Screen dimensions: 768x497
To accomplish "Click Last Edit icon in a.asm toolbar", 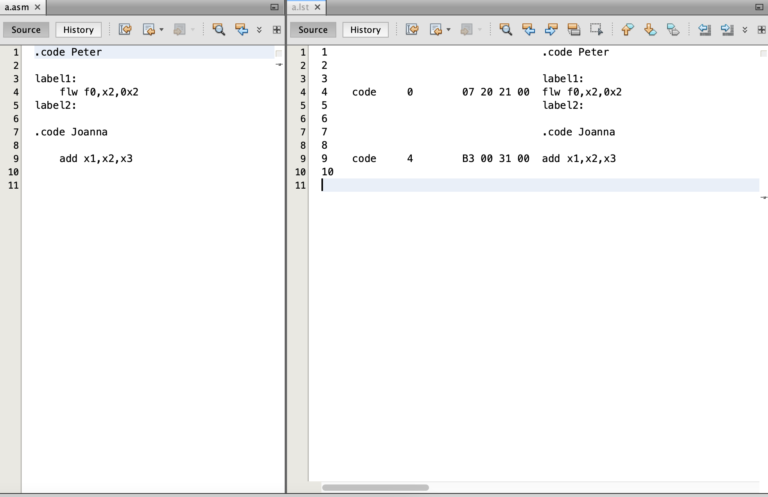I will pyautogui.click(x=125, y=29).
